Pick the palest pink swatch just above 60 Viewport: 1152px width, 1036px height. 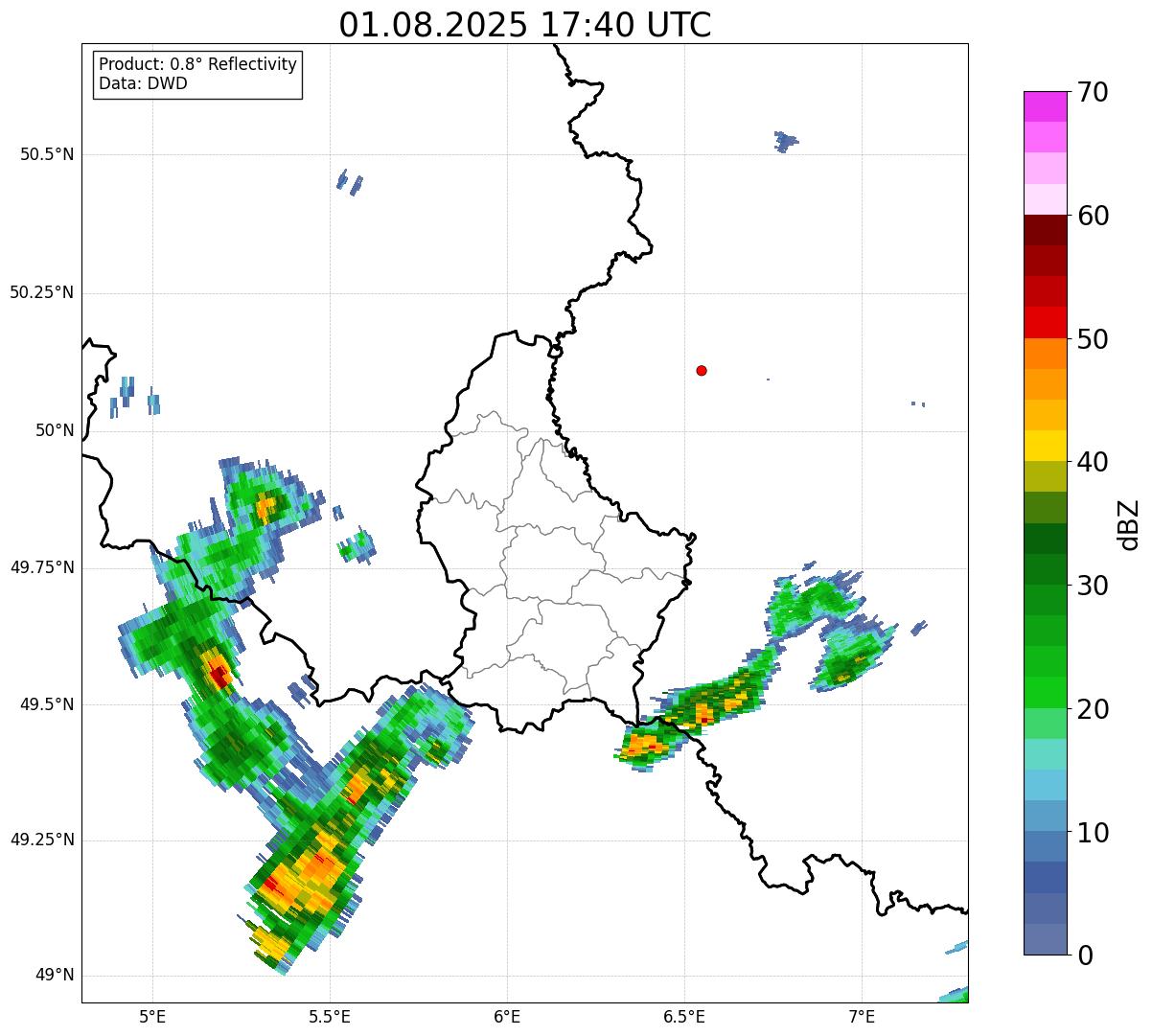pyautogui.click(x=1046, y=199)
